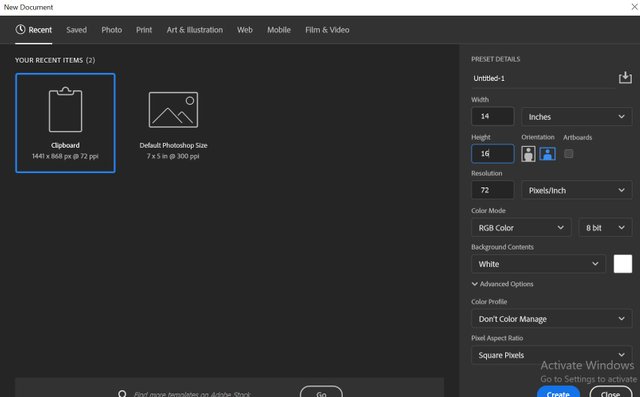The width and height of the screenshot is (640, 397).
Task: Click the Adobe Stock search magnifier icon
Action: pos(122,394)
